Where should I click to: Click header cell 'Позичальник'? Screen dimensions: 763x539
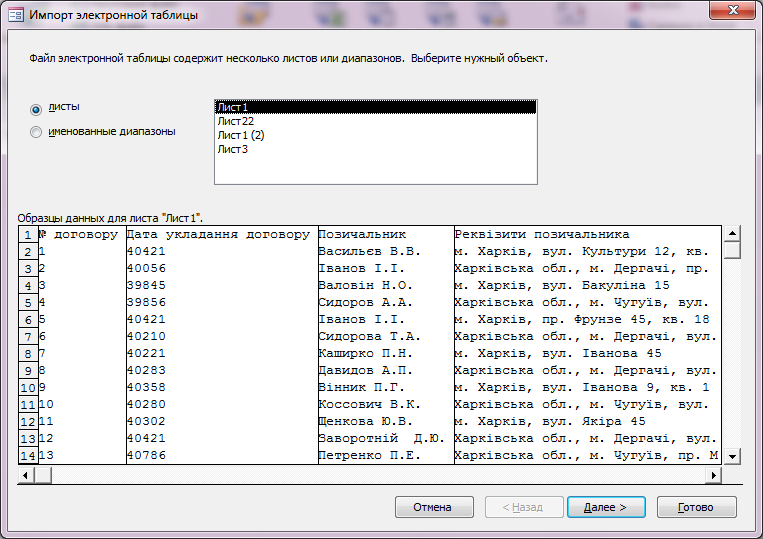click(x=386, y=234)
